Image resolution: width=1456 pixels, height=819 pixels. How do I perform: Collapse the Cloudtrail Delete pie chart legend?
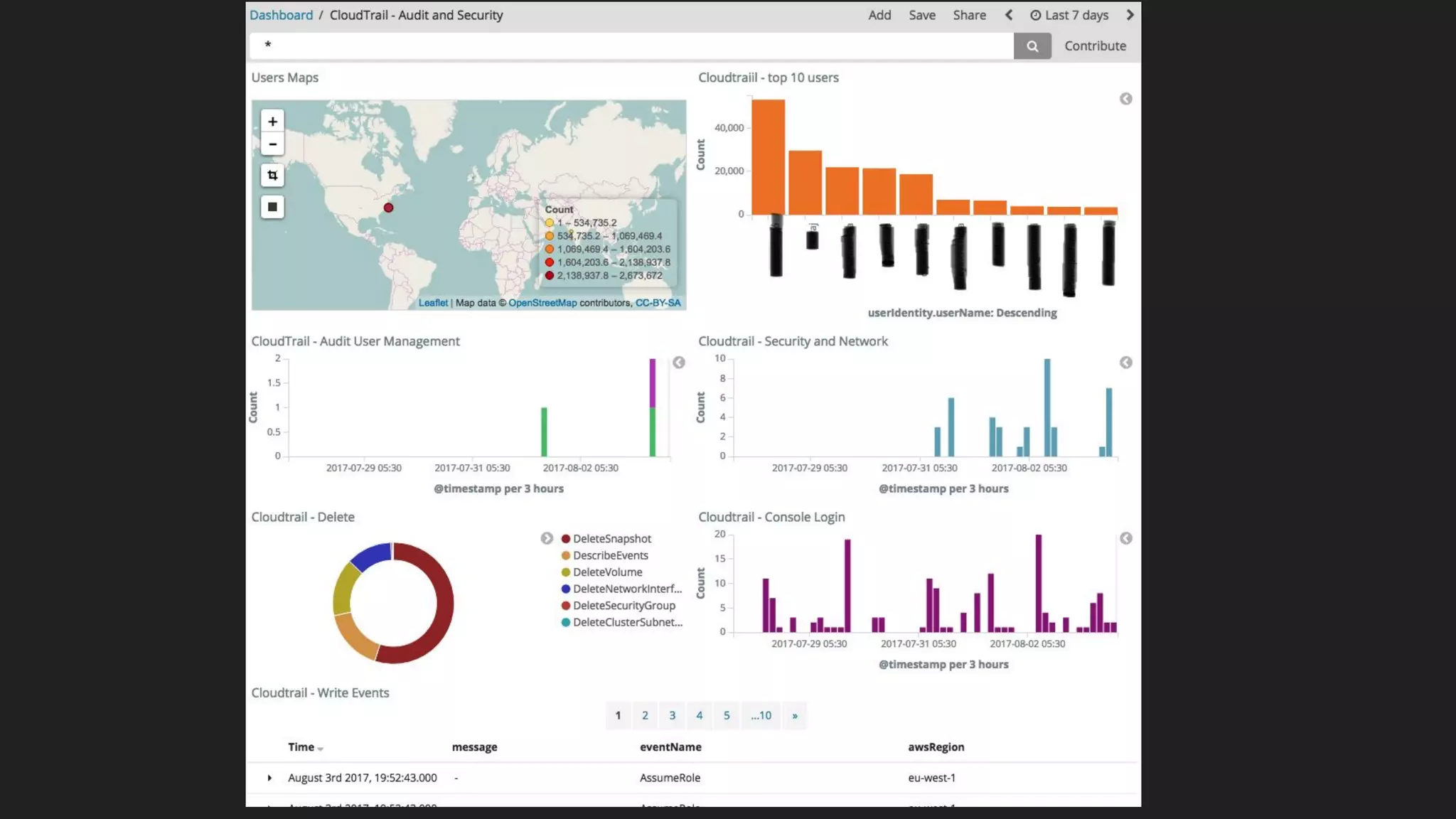click(547, 538)
